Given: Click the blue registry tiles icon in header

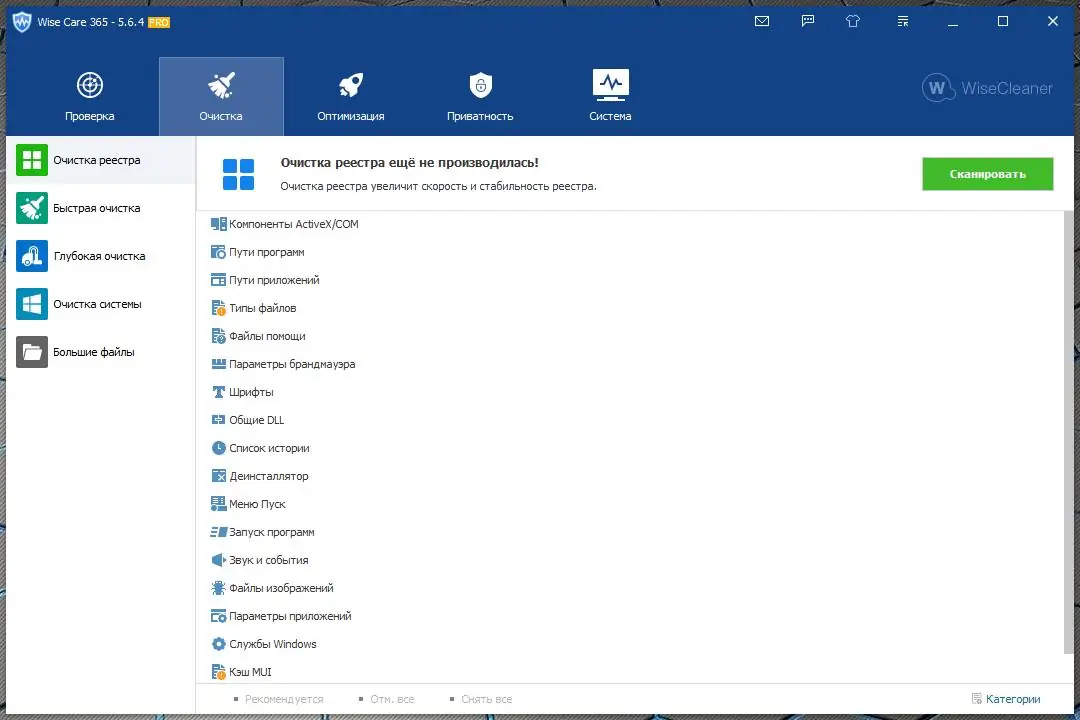Looking at the screenshot, I should [238, 174].
